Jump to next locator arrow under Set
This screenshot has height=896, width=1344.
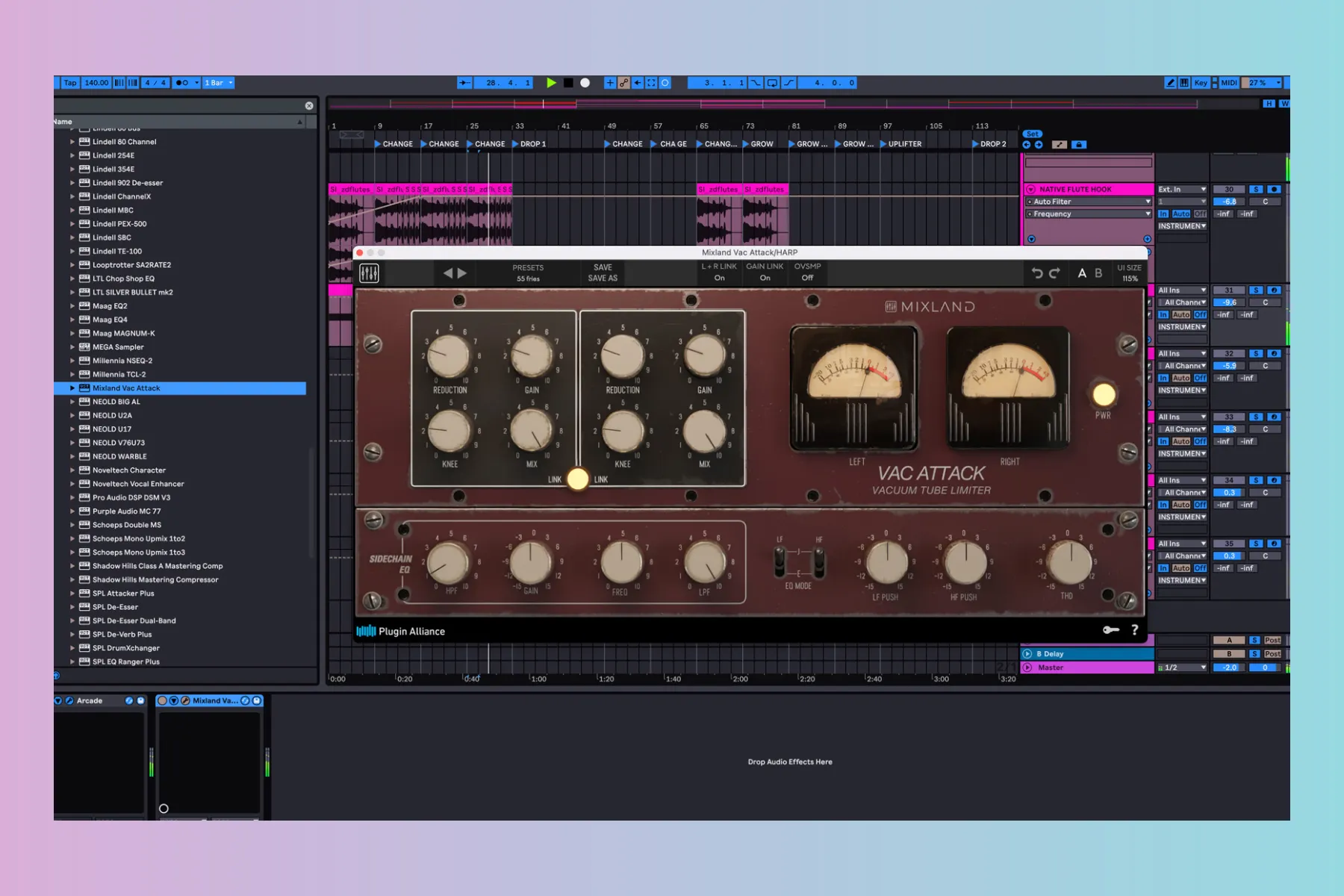(1039, 145)
